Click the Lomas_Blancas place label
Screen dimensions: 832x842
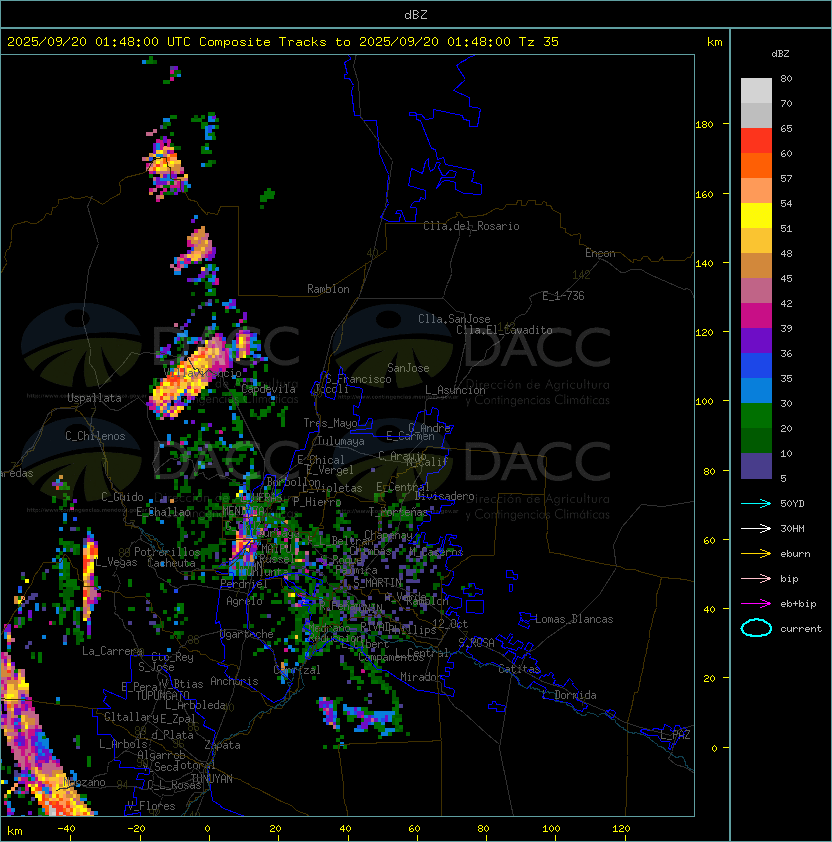(x=574, y=619)
